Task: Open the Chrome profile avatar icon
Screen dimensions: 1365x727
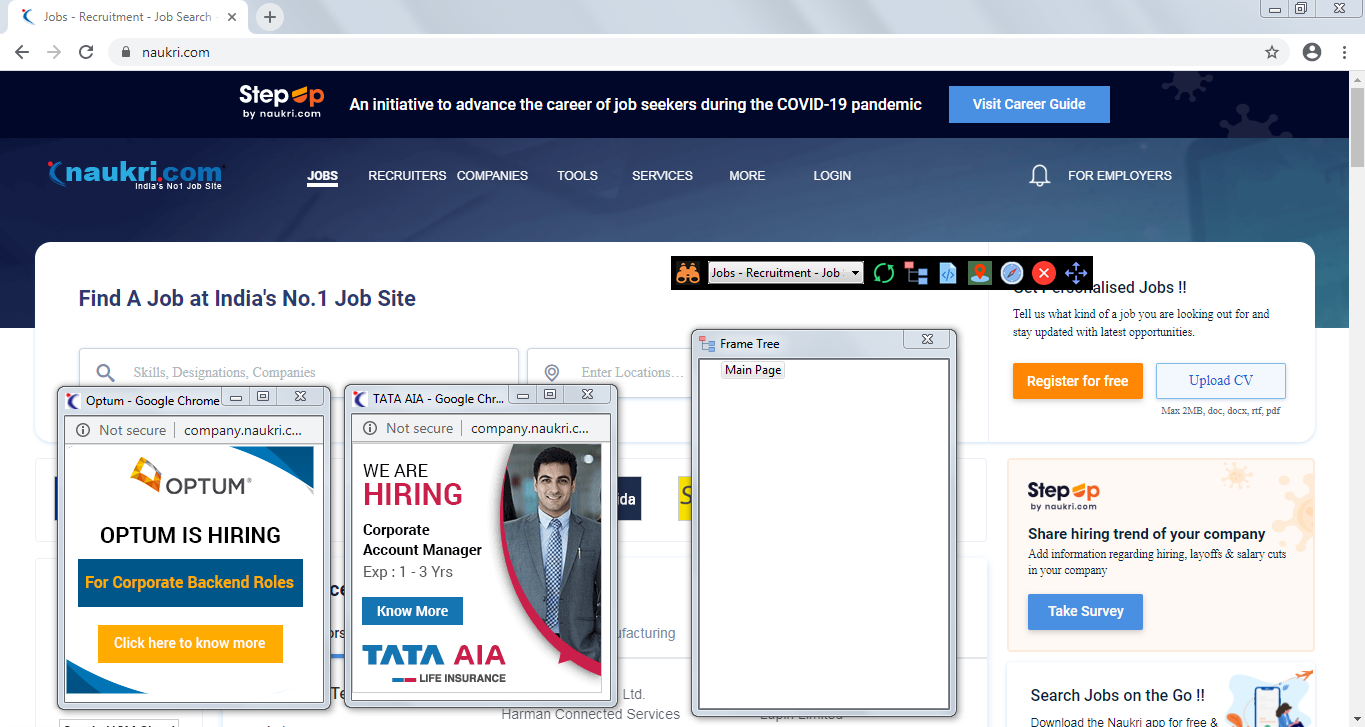Action: click(1312, 52)
